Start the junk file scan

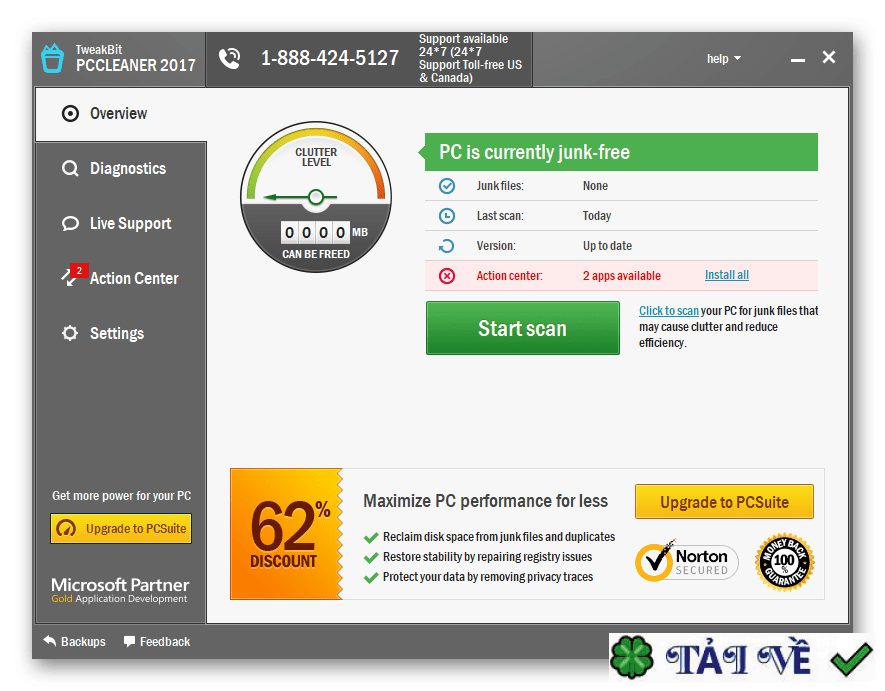pos(523,328)
